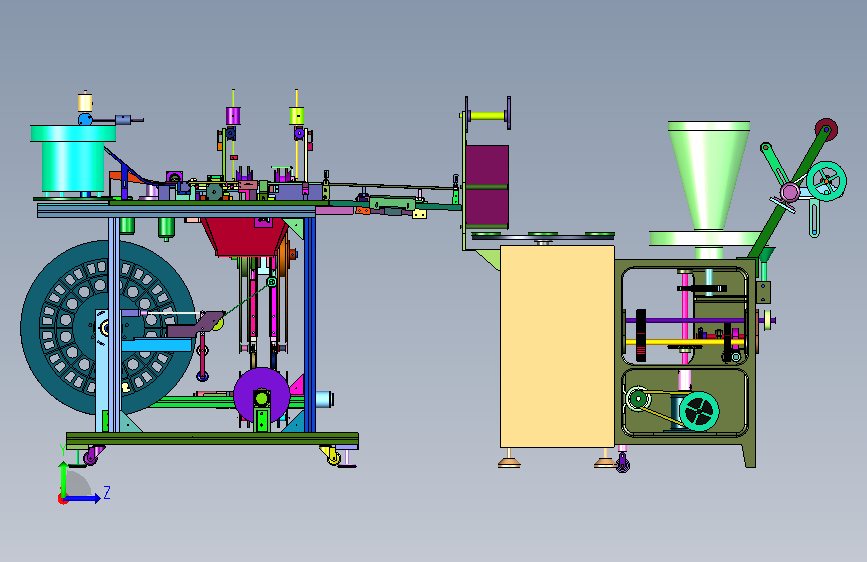Select the yellow caster wheel under left machine
867x562 pixels.
(x=333, y=456)
